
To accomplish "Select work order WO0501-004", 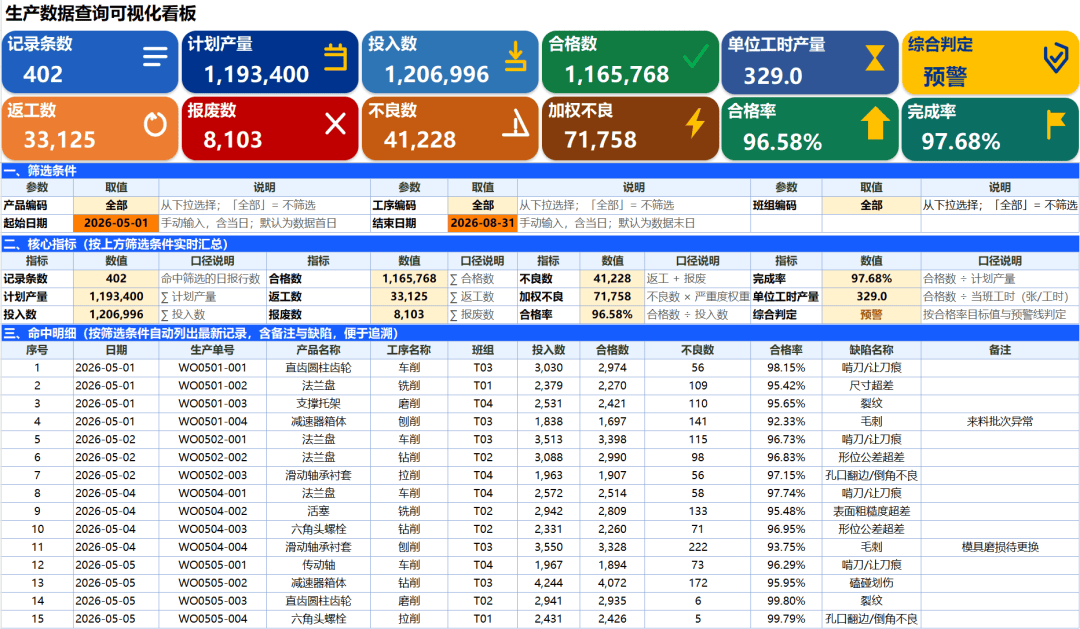I will coord(212,422).
